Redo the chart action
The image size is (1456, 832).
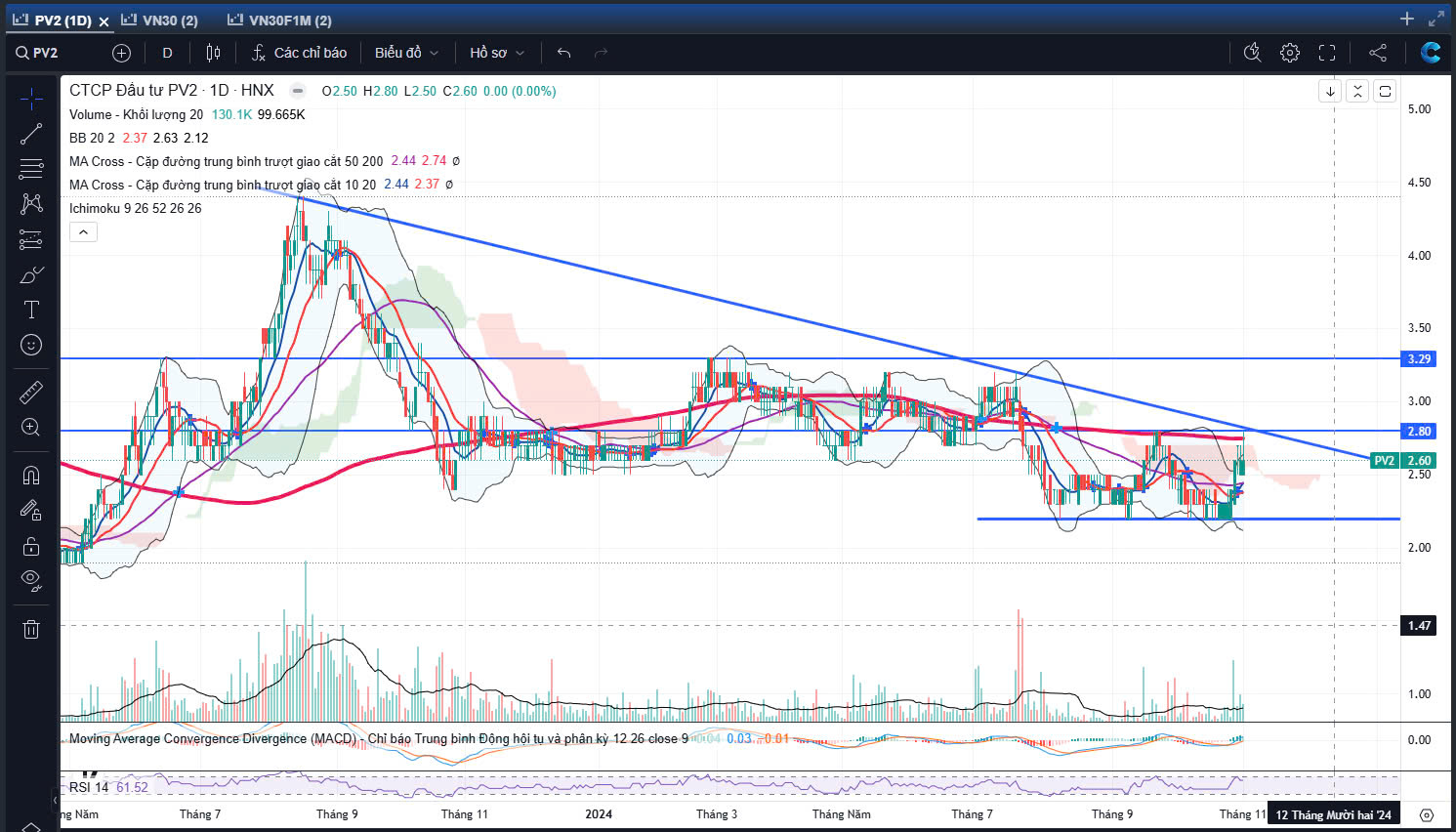(x=601, y=53)
